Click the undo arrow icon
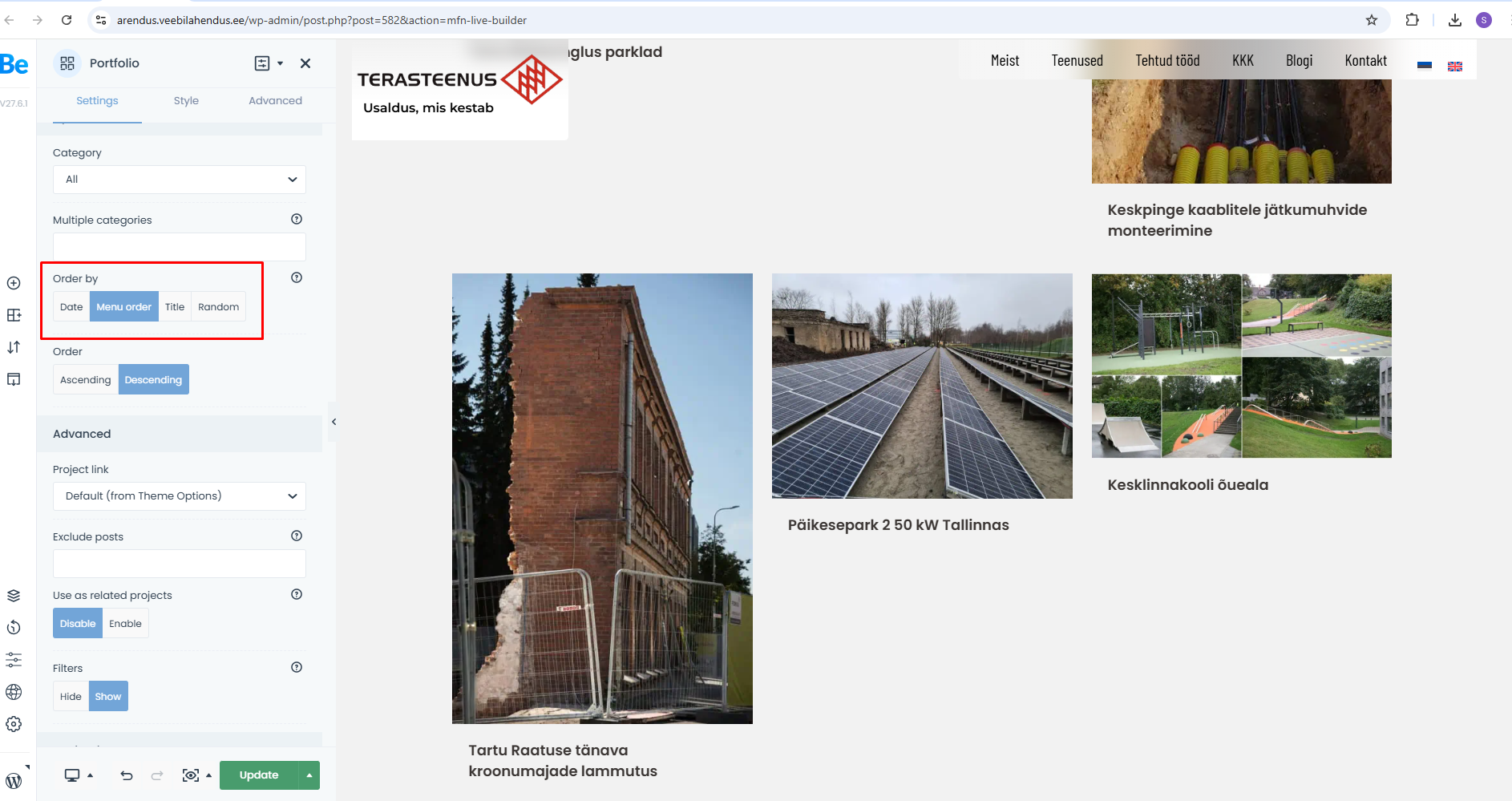 point(127,775)
